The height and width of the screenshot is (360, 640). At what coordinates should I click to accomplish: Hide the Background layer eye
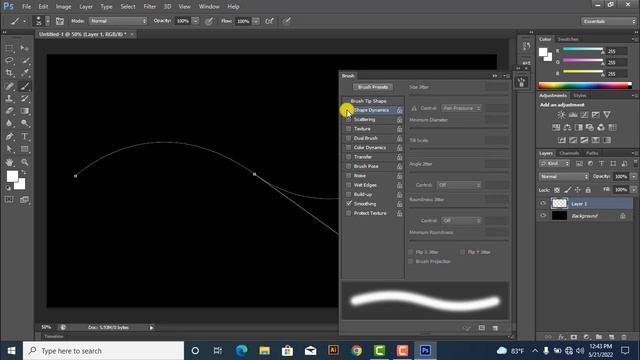click(543, 216)
